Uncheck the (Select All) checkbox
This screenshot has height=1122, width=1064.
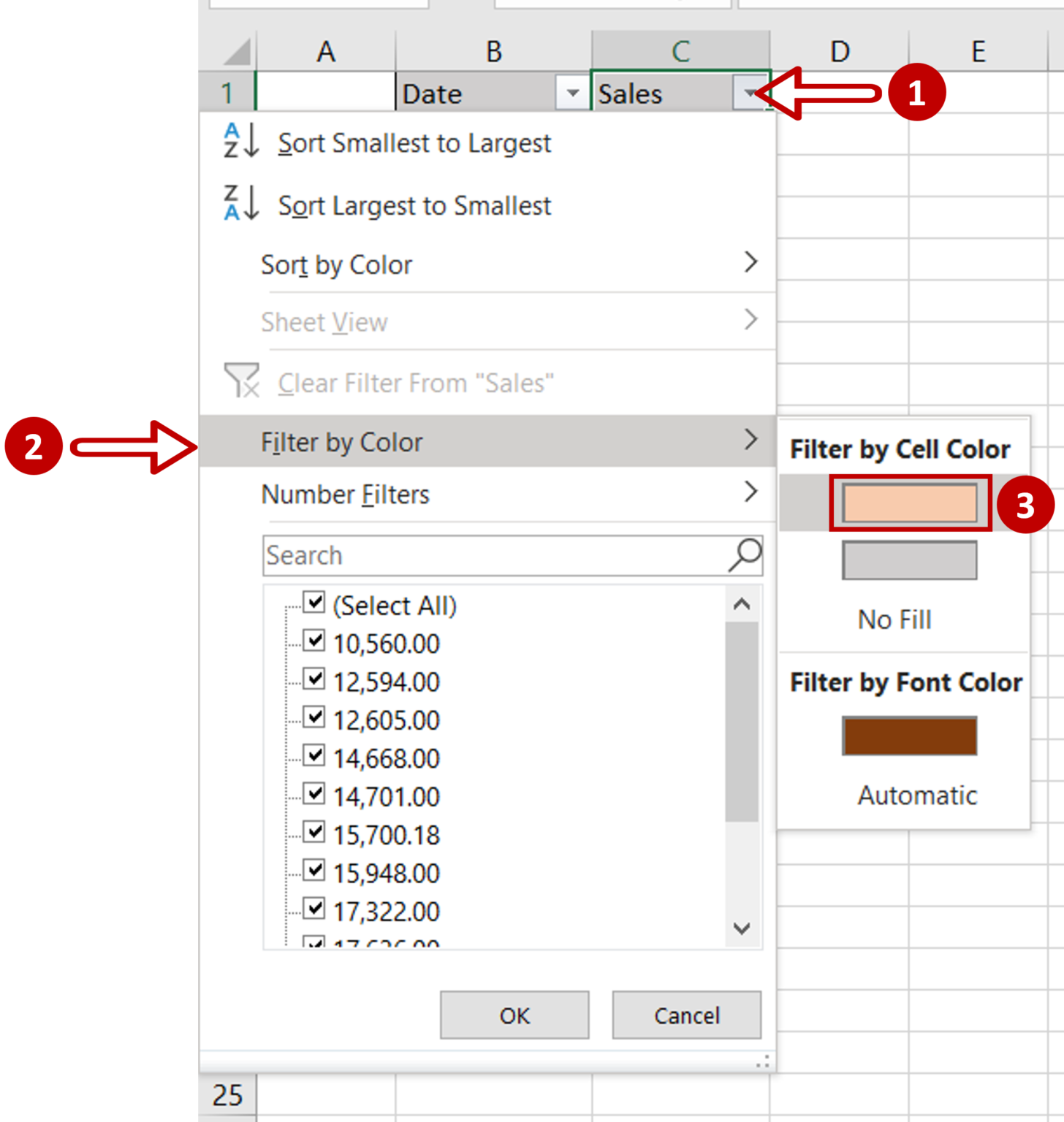tap(314, 603)
